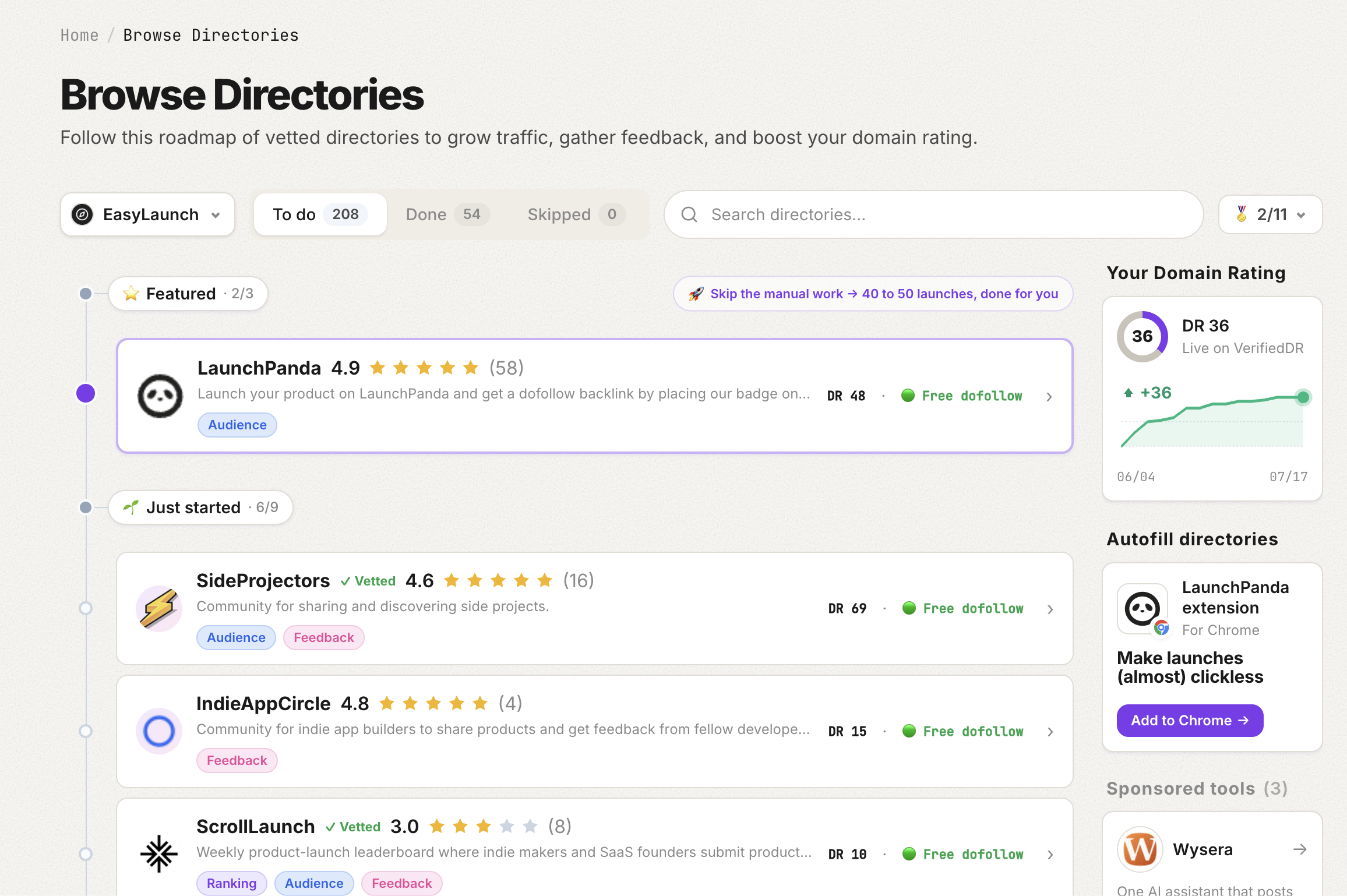Screen dimensions: 1347x896
Task: Click "Live on VerifiedDR" text
Action: (x=1243, y=348)
